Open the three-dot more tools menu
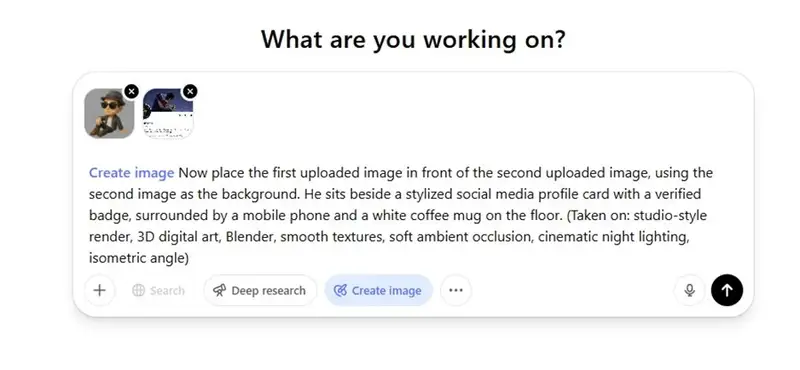800x370 pixels. click(x=456, y=290)
